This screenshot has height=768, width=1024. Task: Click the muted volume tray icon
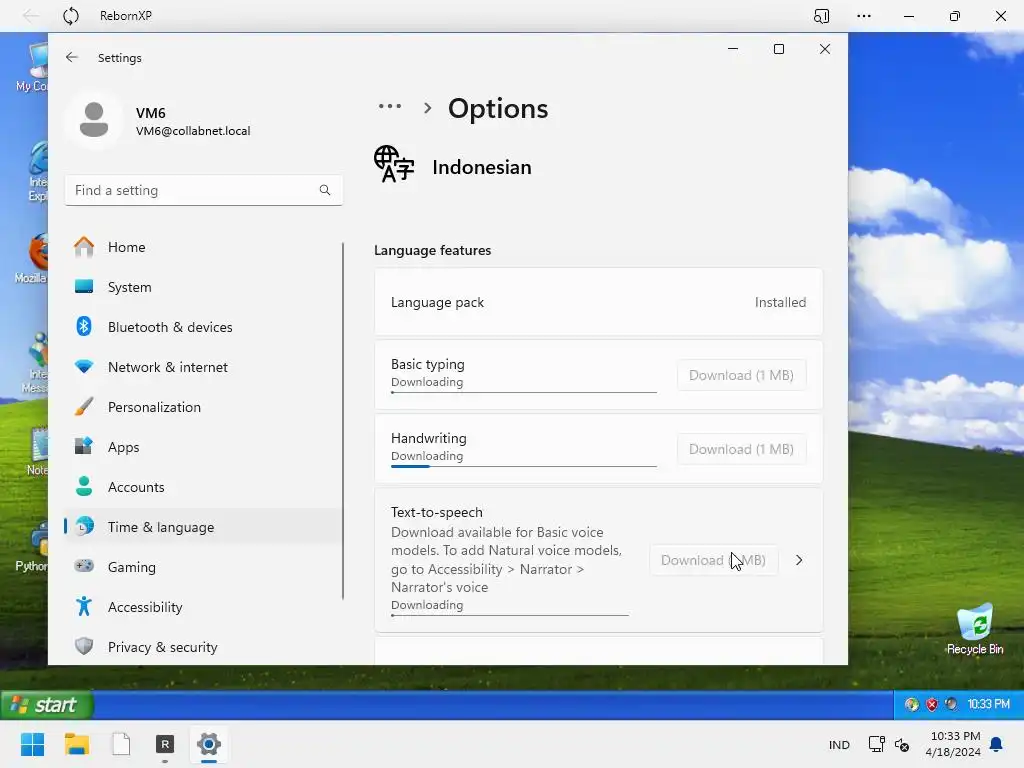(x=902, y=744)
